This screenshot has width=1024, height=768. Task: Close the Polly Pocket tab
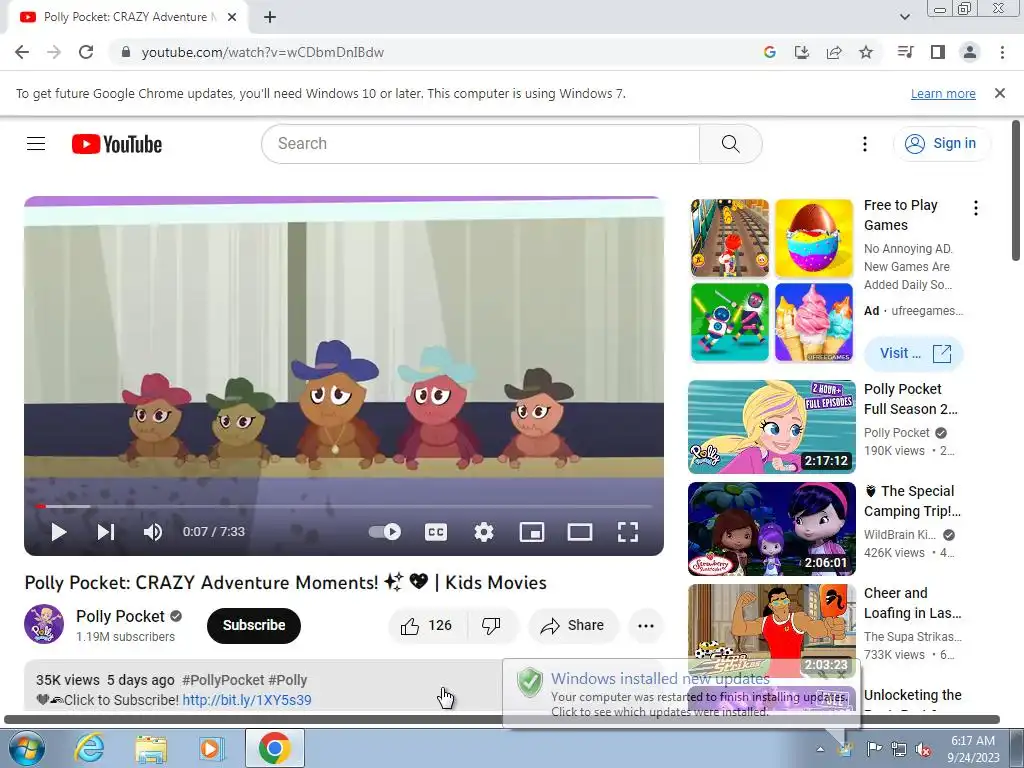tap(232, 17)
